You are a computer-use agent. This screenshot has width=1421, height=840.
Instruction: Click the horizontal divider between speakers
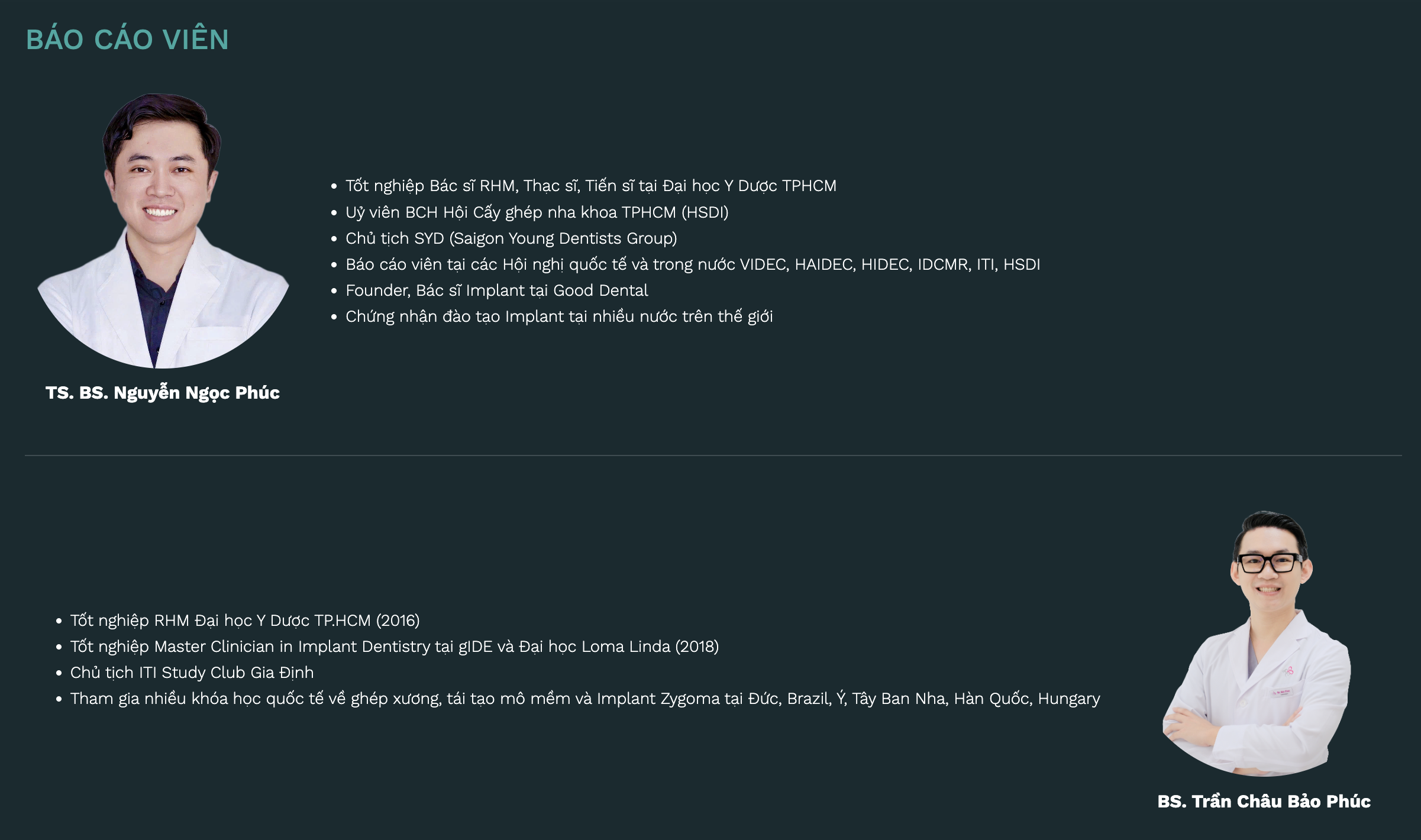tap(713, 455)
